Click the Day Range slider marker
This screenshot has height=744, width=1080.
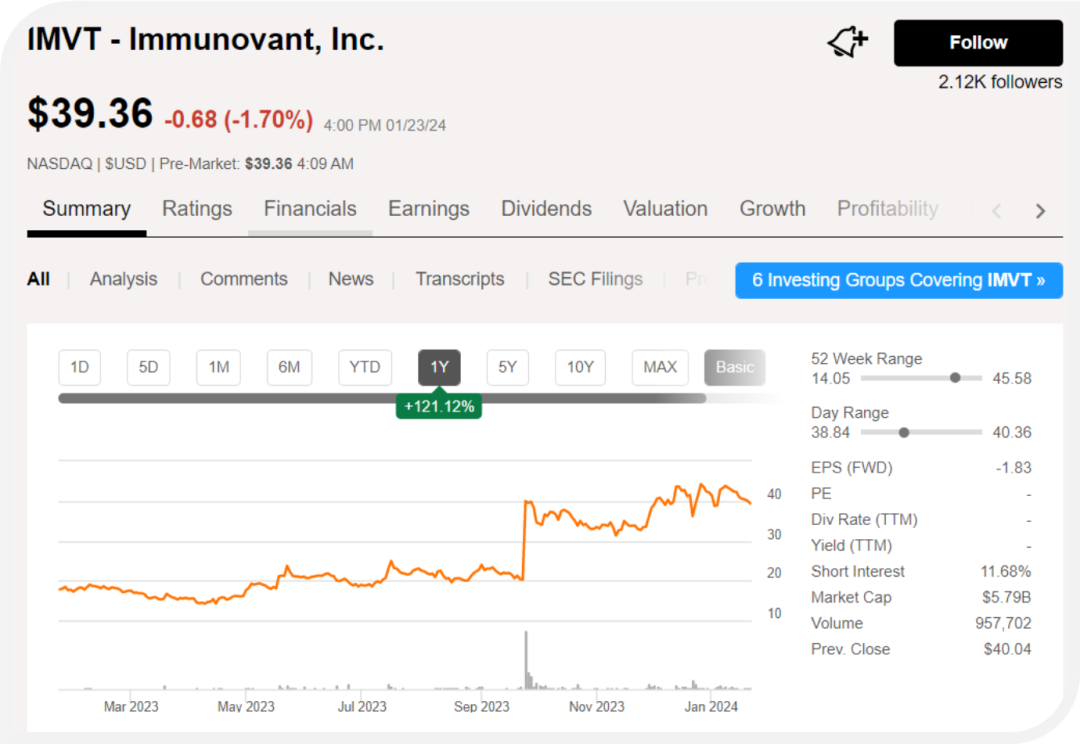point(904,432)
